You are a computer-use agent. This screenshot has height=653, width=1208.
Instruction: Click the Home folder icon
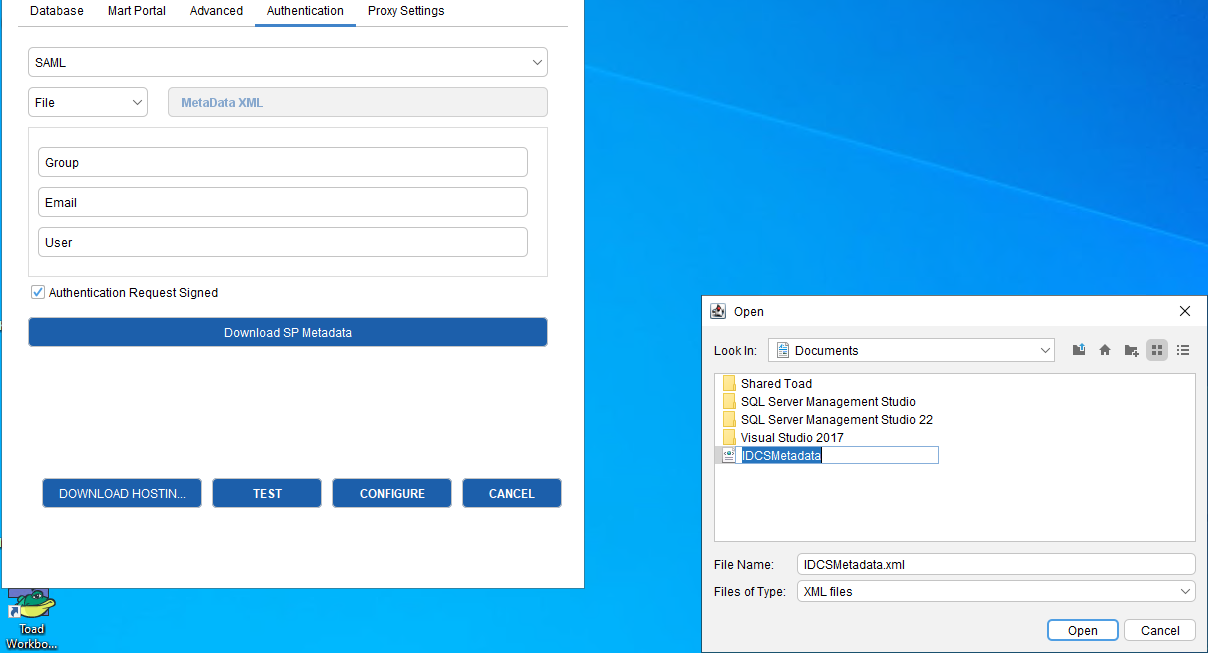point(1105,350)
